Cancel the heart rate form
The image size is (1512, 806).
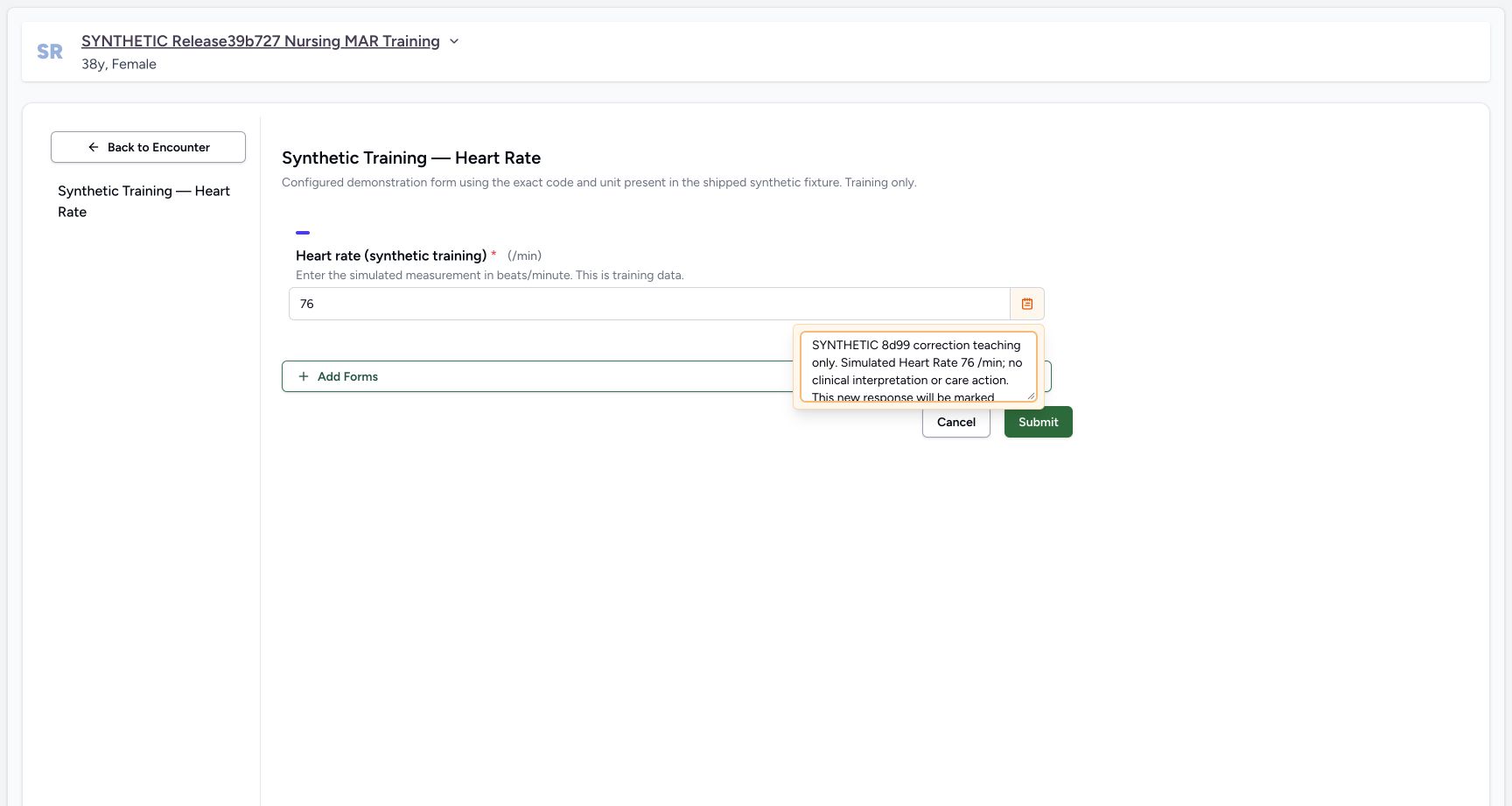(x=956, y=422)
